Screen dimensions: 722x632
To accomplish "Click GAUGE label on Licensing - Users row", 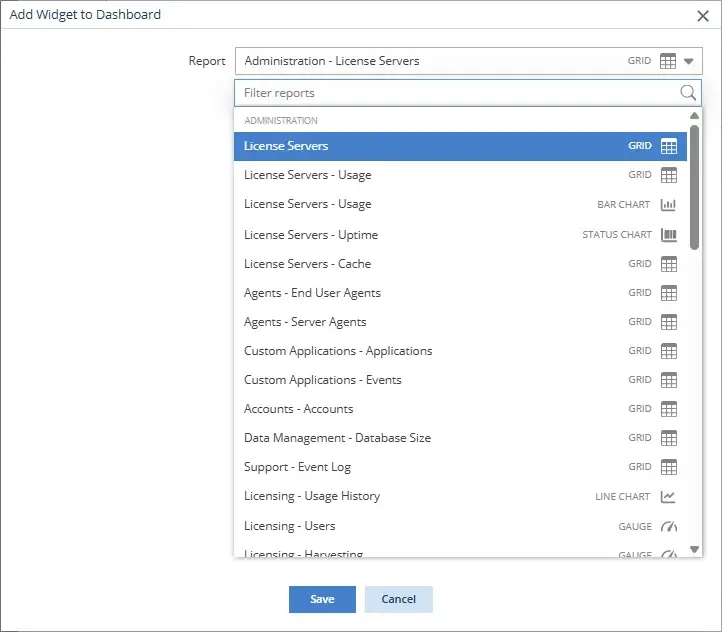I will click(x=635, y=526).
